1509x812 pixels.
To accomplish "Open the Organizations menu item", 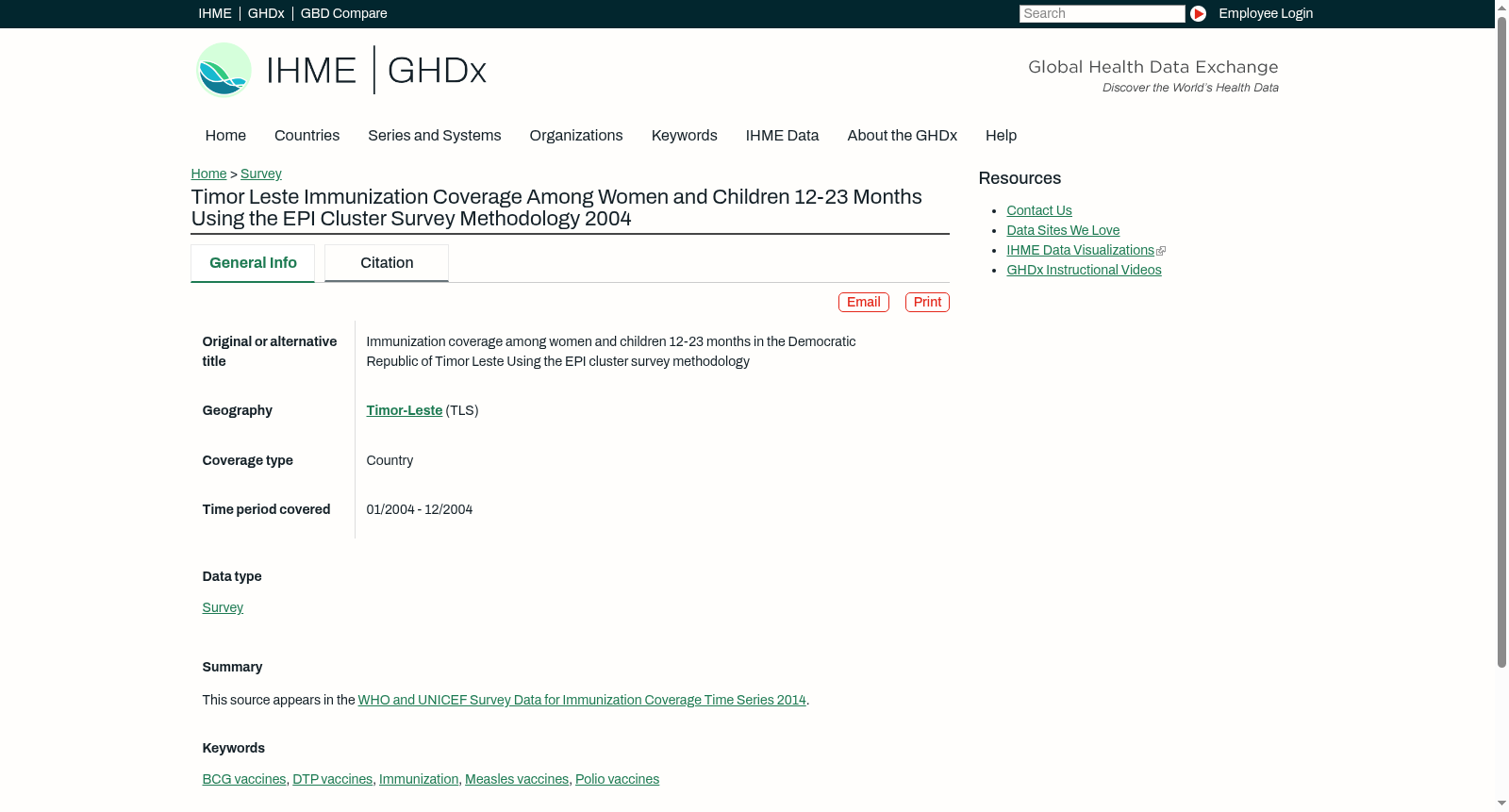I will pos(576,136).
